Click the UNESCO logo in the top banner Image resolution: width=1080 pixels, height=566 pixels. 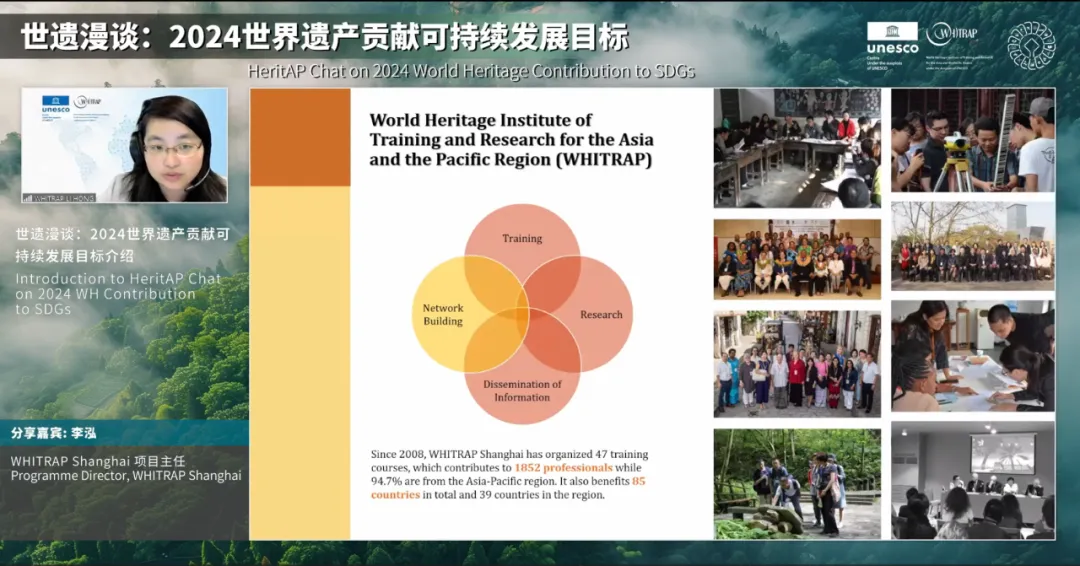tap(892, 45)
